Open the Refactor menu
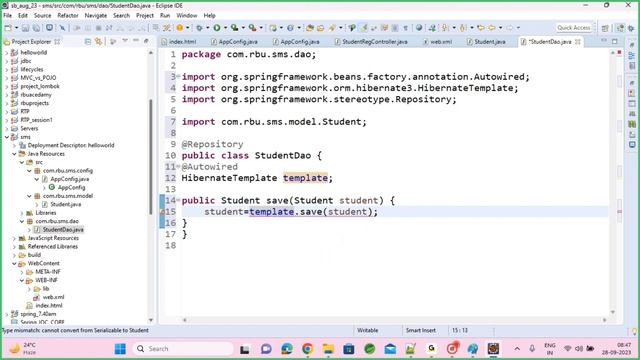Image resolution: width=640 pixels, height=360 pixels. pyautogui.click(x=68, y=16)
